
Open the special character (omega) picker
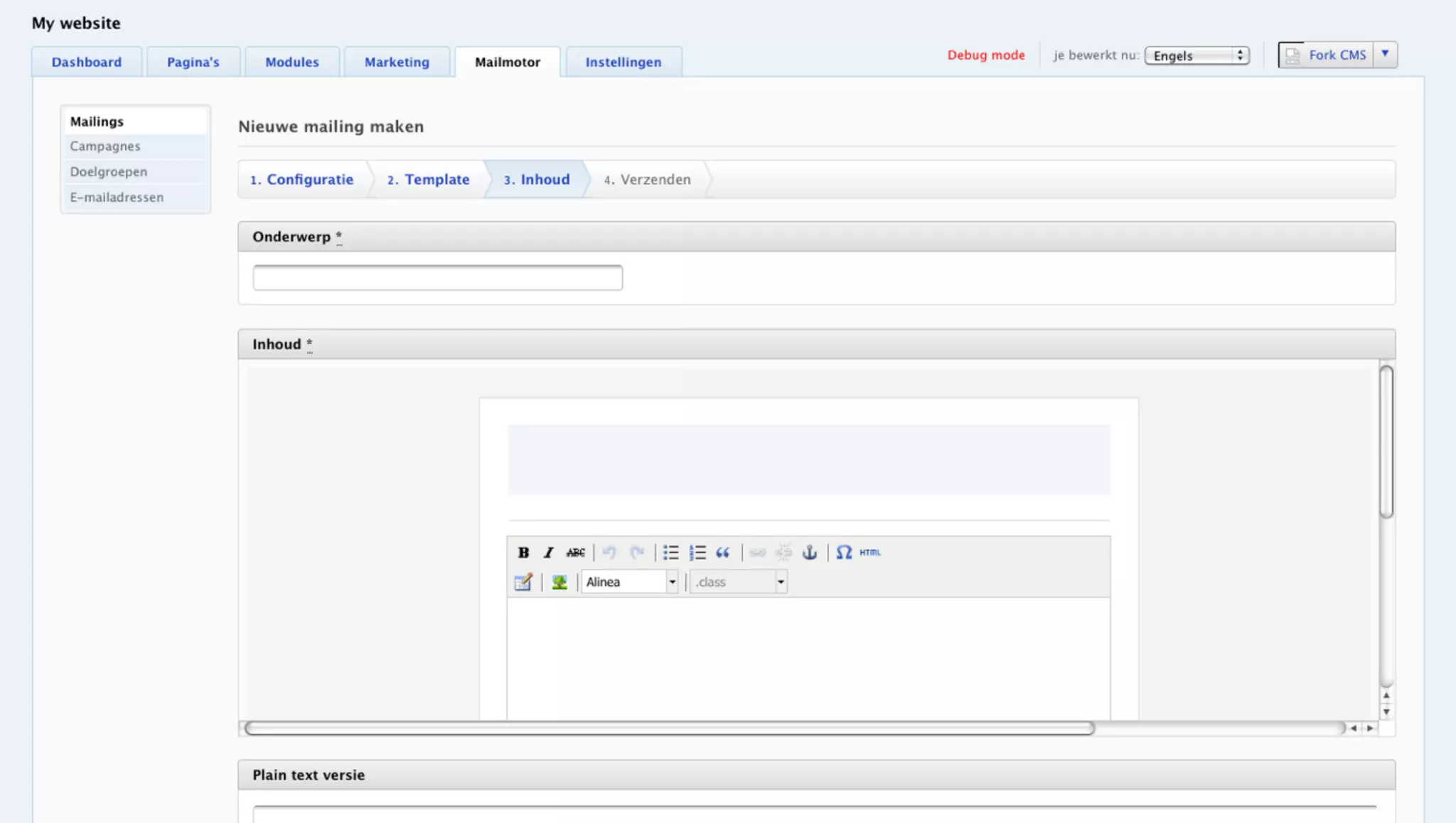tap(844, 552)
